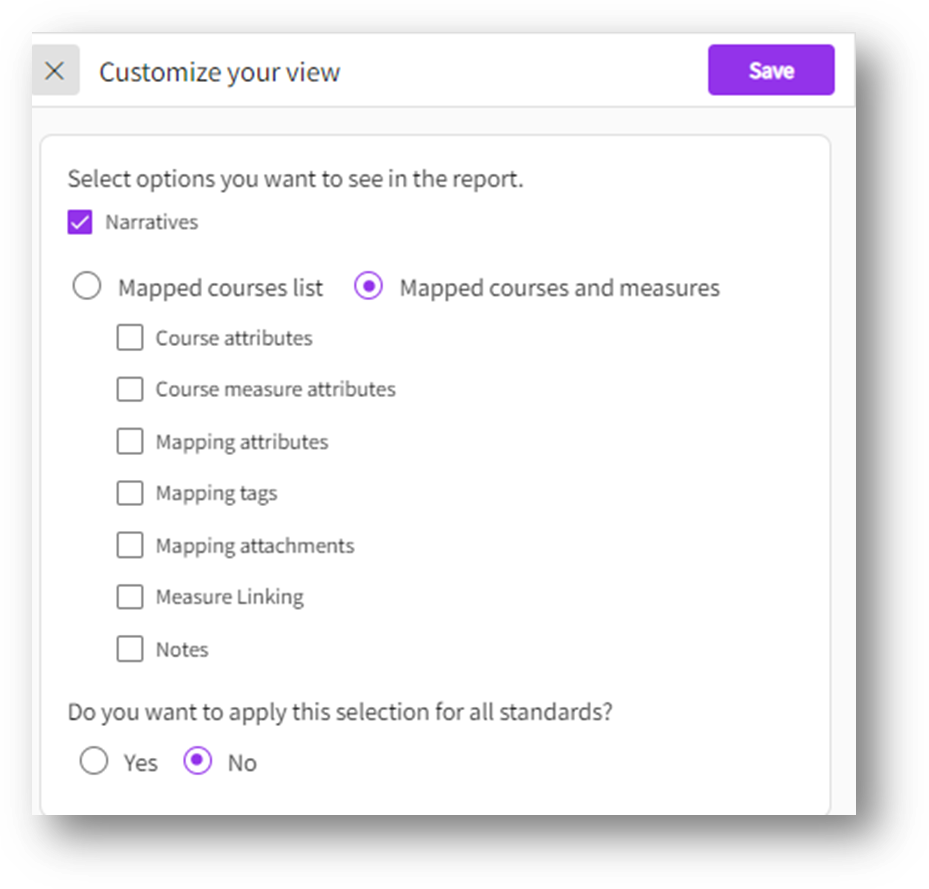The height and width of the screenshot is (889, 929).
Task: Close the Customize your view panel
Action: (x=55, y=71)
